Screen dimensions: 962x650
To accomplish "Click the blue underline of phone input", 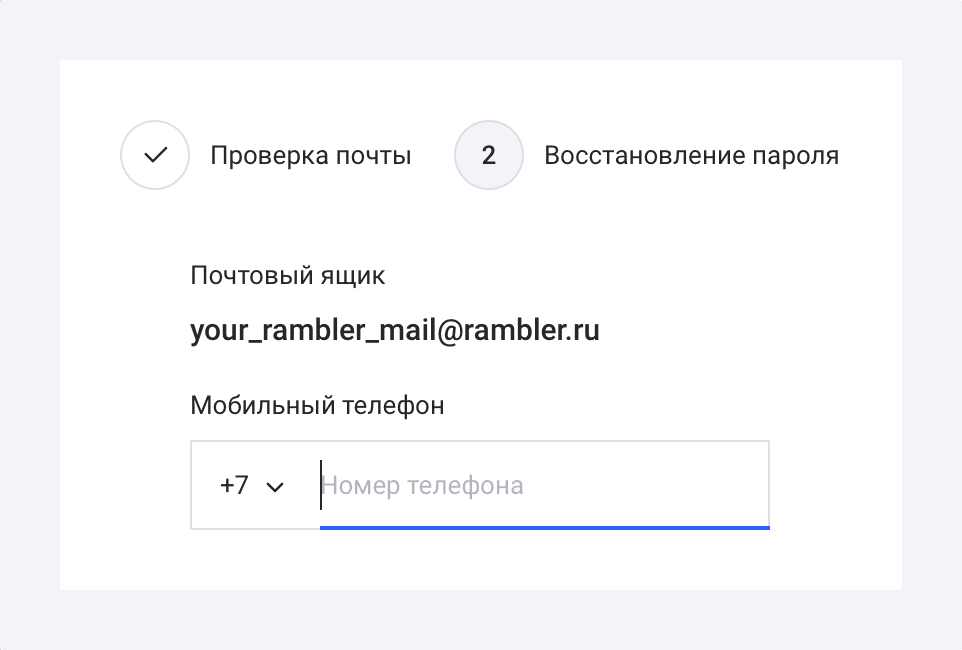I will pyautogui.click(x=545, y=527).
